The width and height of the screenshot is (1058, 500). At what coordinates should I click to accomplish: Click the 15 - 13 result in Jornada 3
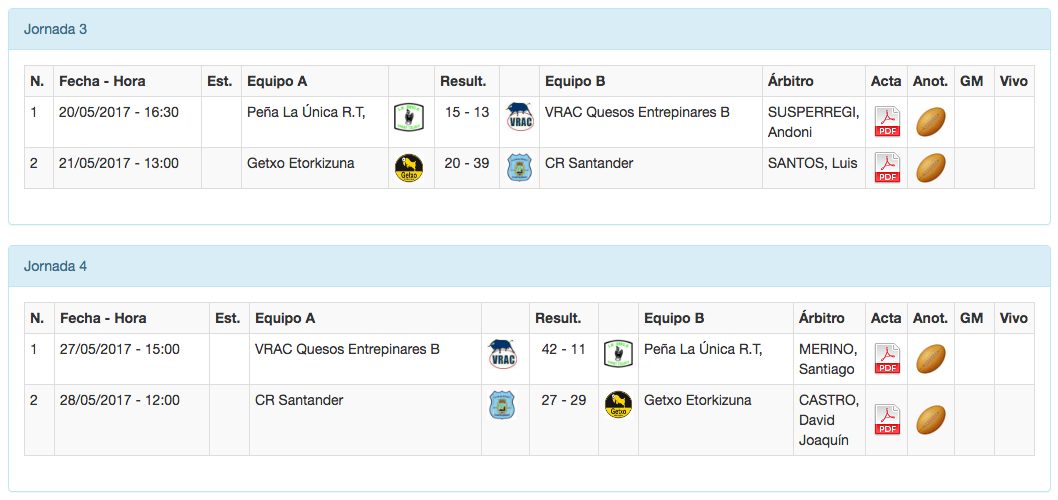[x=467, y=112]
